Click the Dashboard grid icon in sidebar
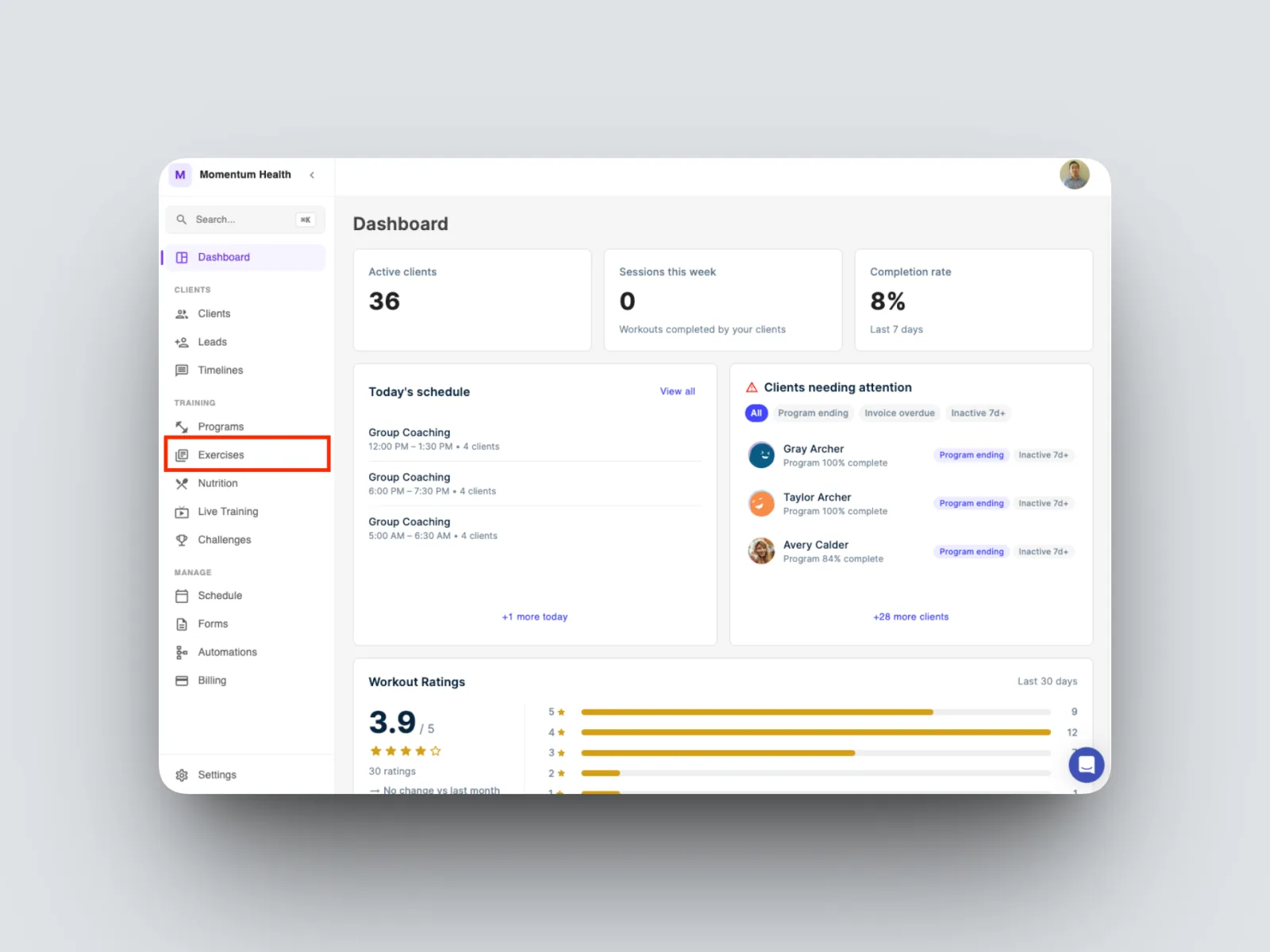Screen dimensions: 1270x952 pos(182,257)
